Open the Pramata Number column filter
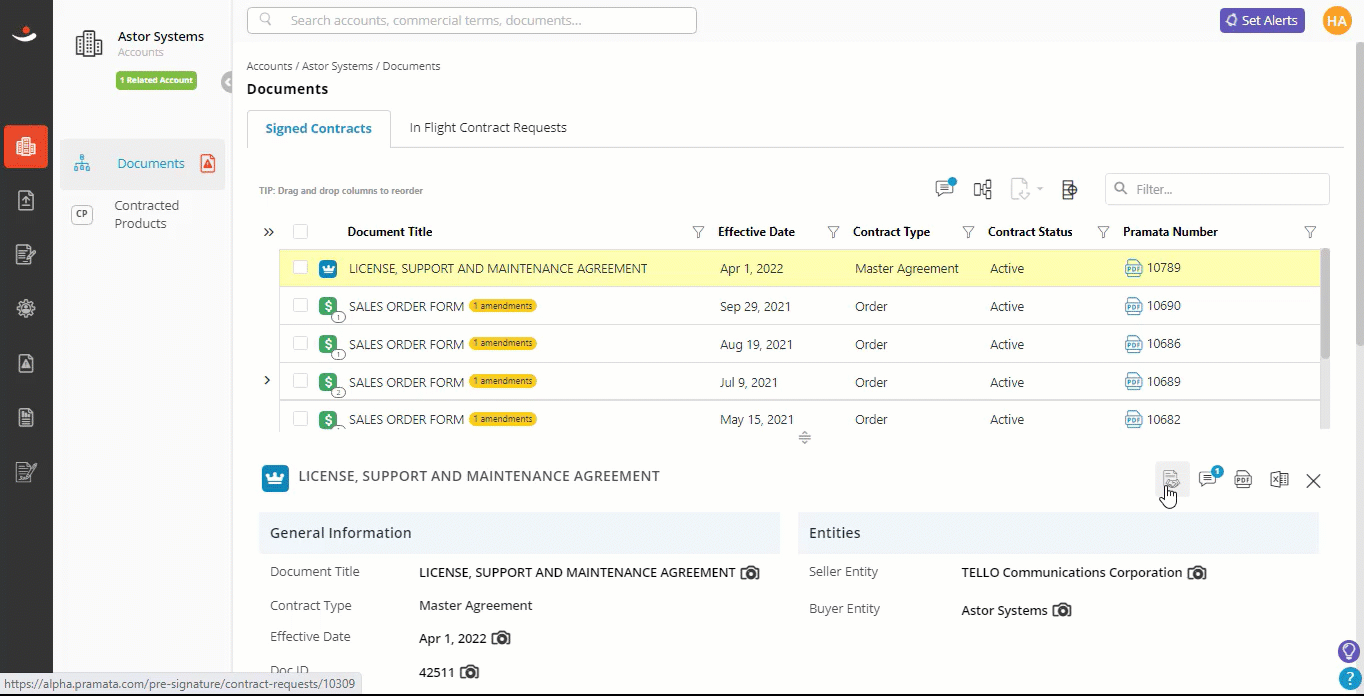Screen dimensions: 1364x696 click(1310, 232)
